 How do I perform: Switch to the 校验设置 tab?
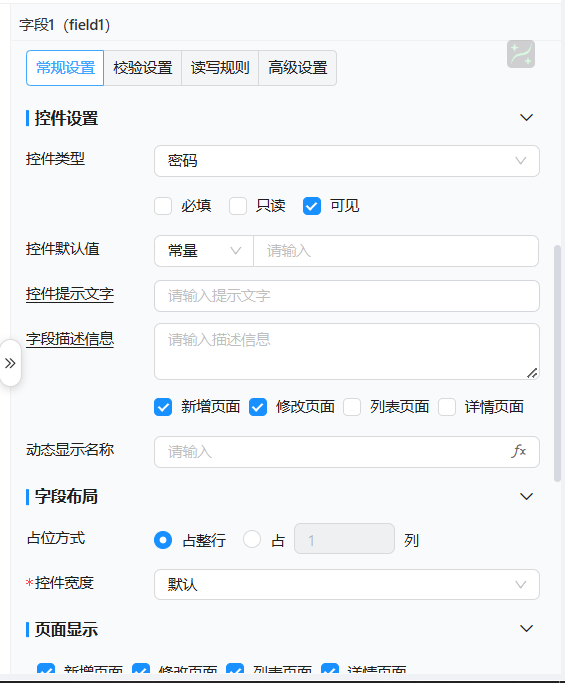click(142, 68)
